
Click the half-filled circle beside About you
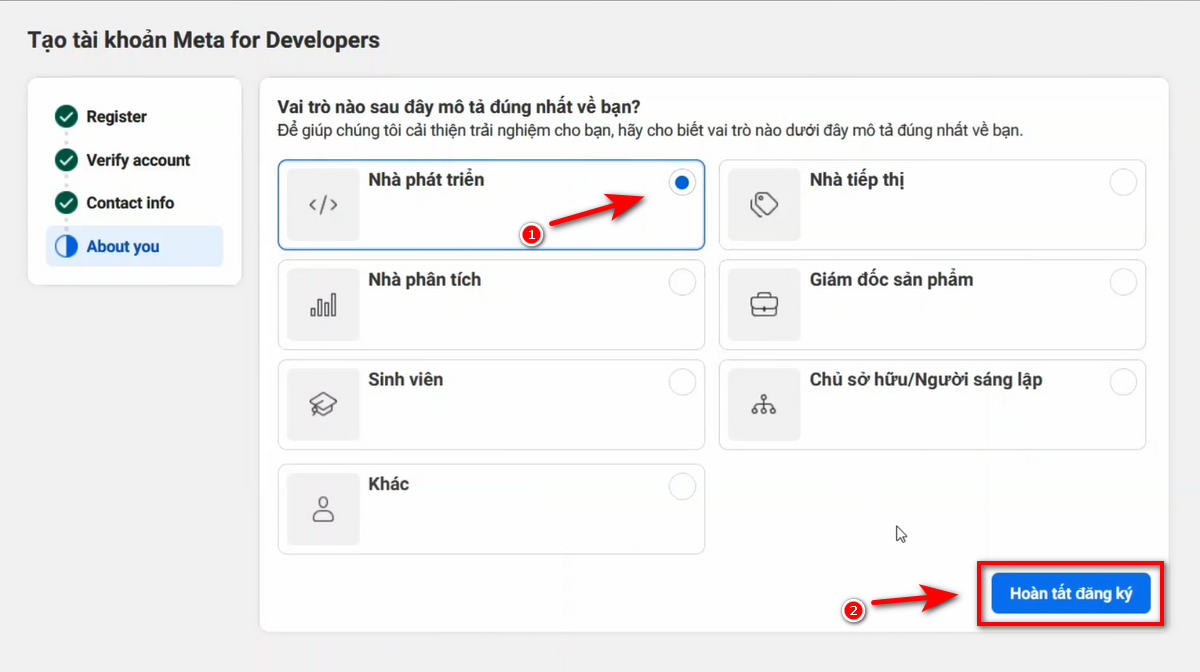66,246
